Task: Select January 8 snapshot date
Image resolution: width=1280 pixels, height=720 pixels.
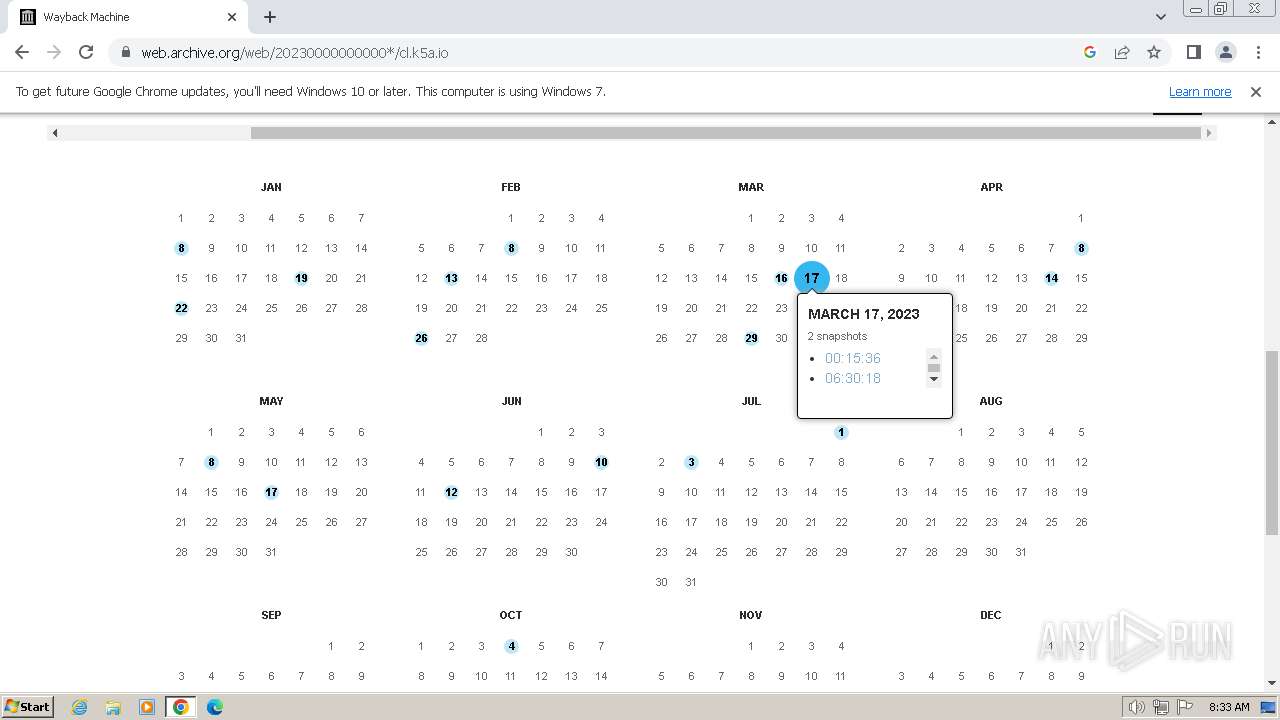Action: [x=181, y=248]
